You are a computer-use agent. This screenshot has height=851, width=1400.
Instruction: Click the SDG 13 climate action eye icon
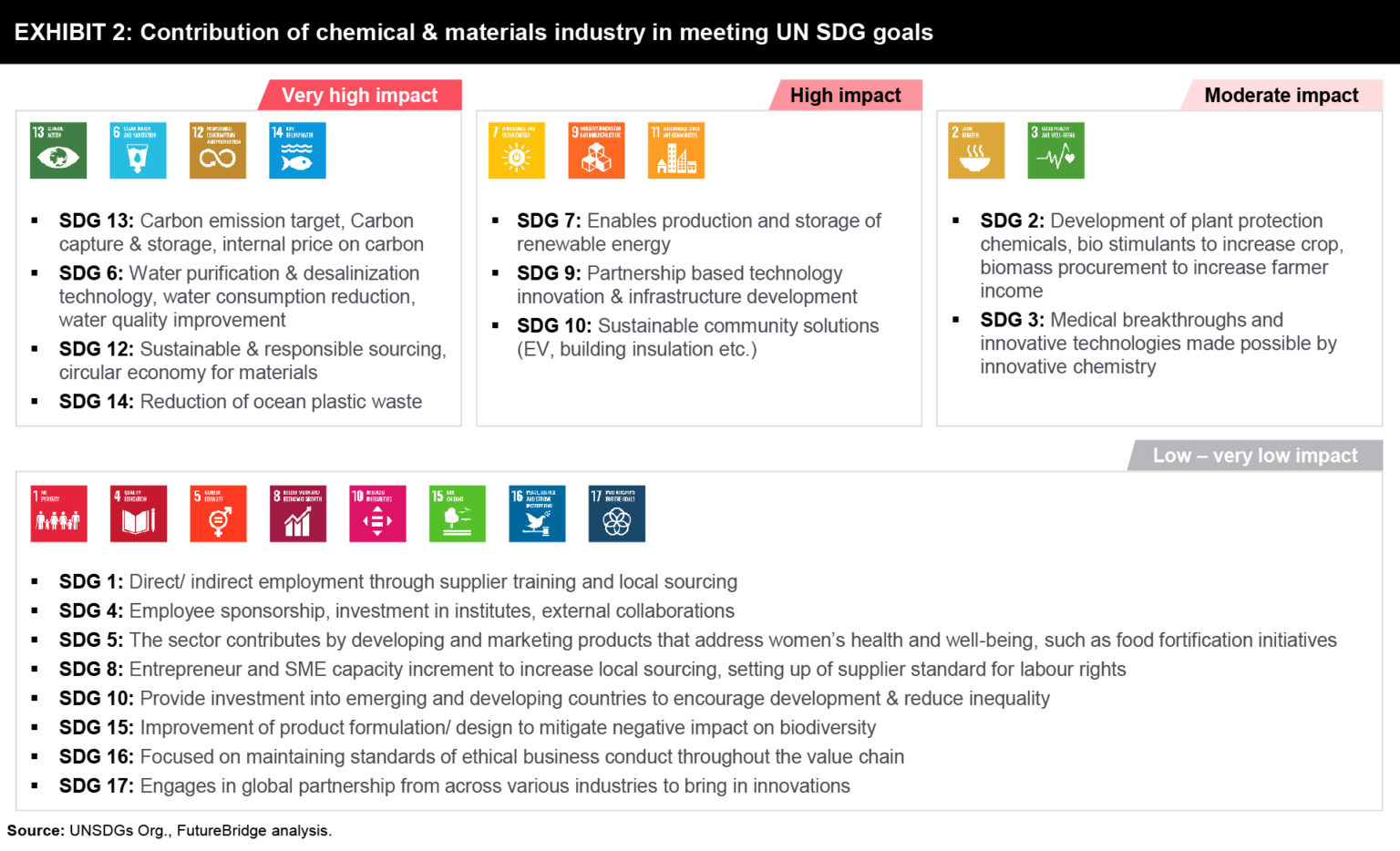click(x=58, y=150)
